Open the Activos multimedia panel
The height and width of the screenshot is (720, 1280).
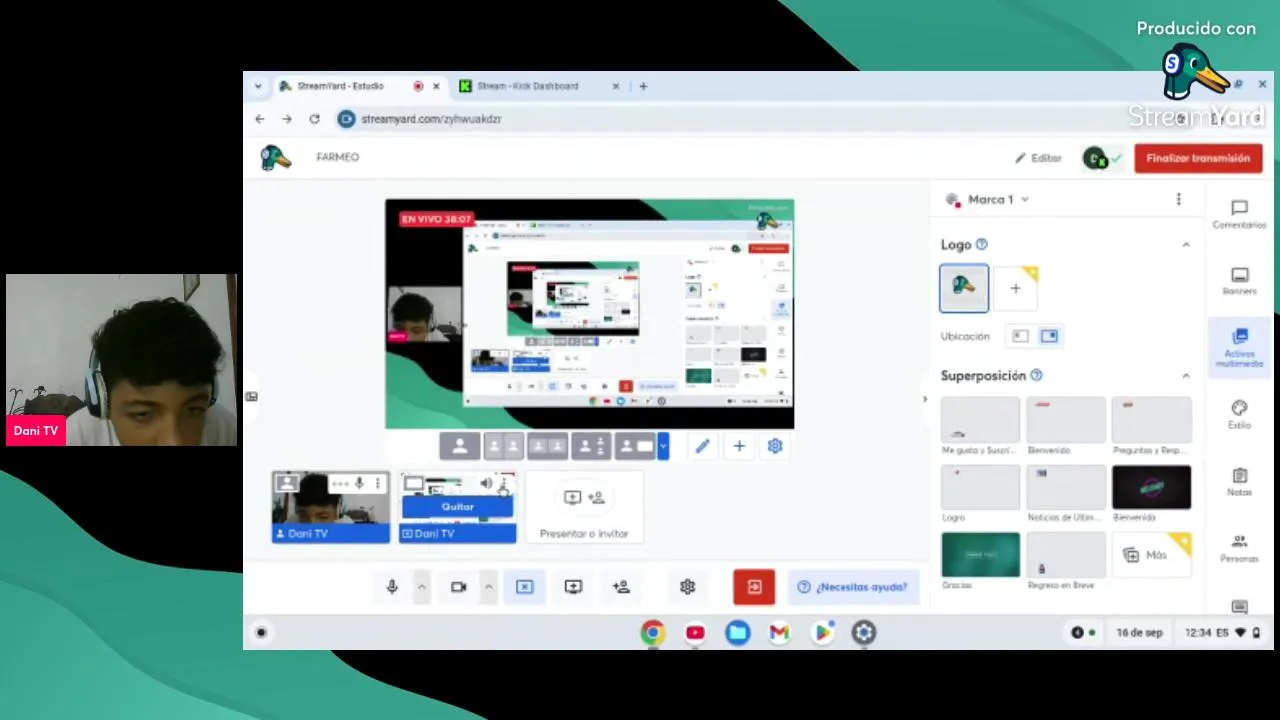coord(1239,347)
